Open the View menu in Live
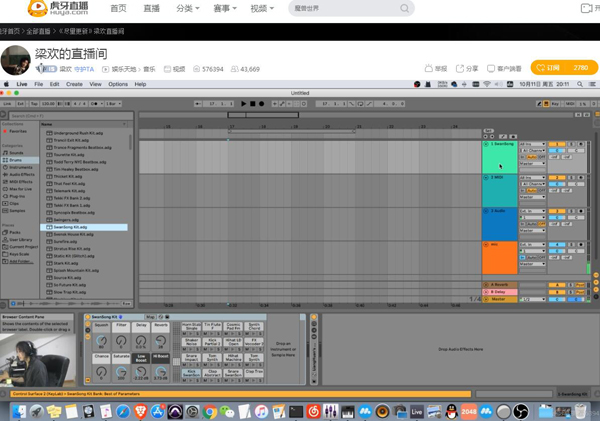The width and height of the screenshot is (600, 421). coord(96,84)
